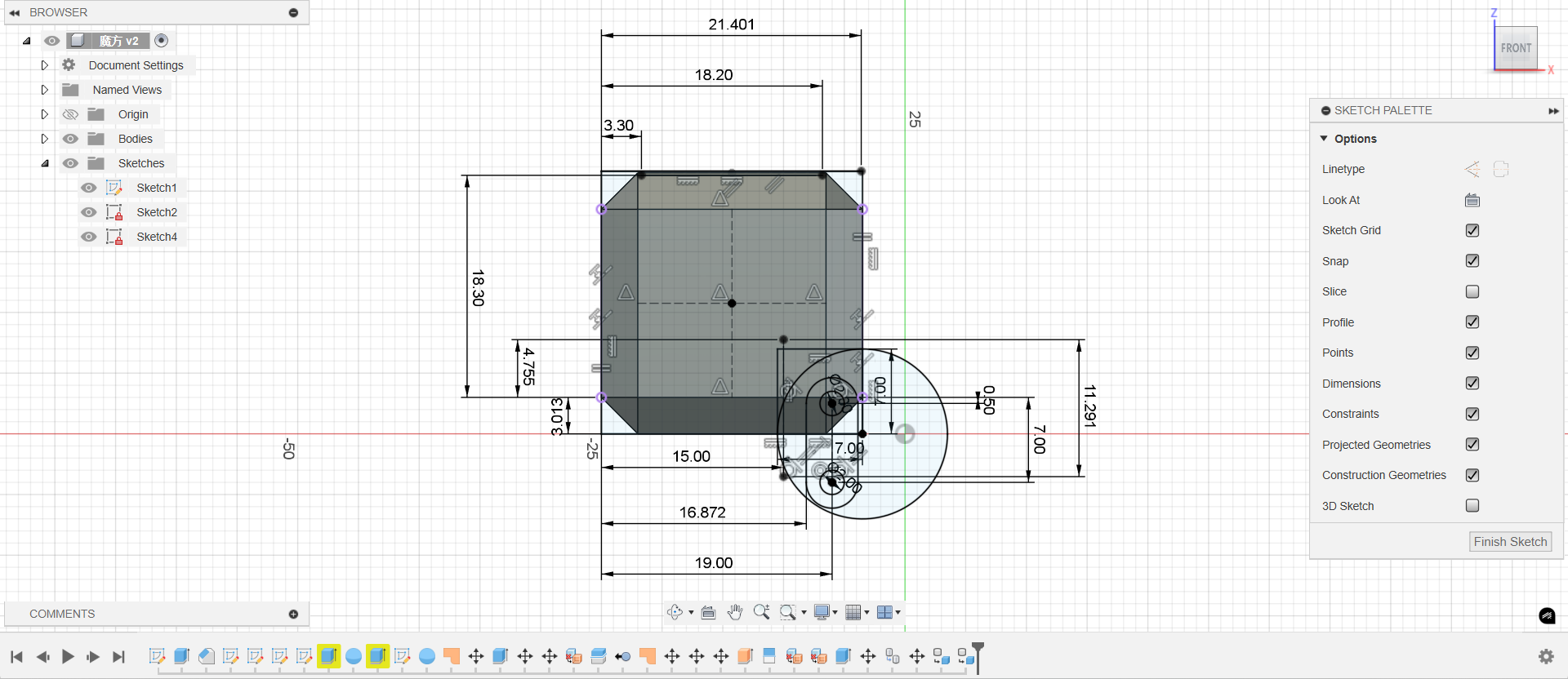Open the Viewports dropdown arrow

click(898, 612)
